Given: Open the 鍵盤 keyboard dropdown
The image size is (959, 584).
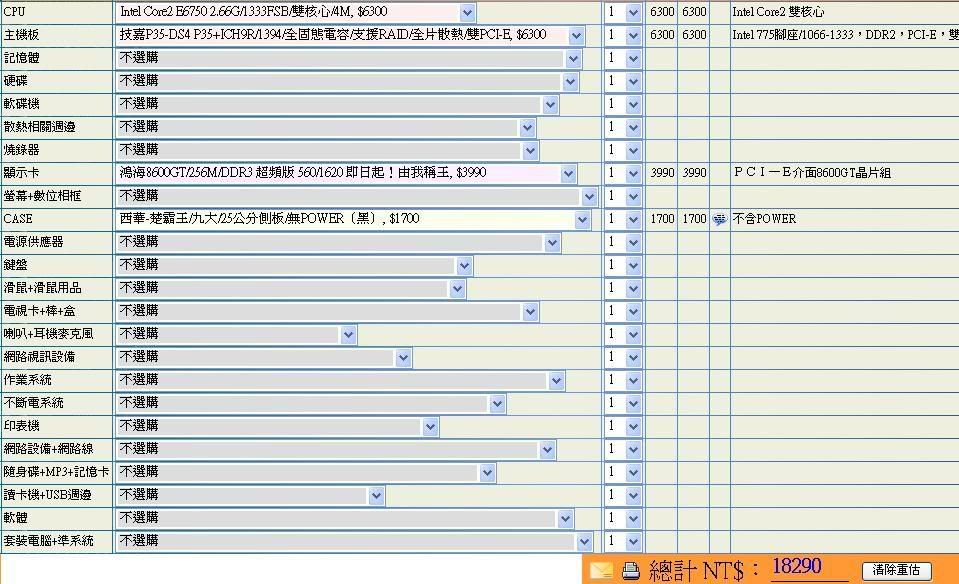Looking at the screenshot, I should pos(294,265).
